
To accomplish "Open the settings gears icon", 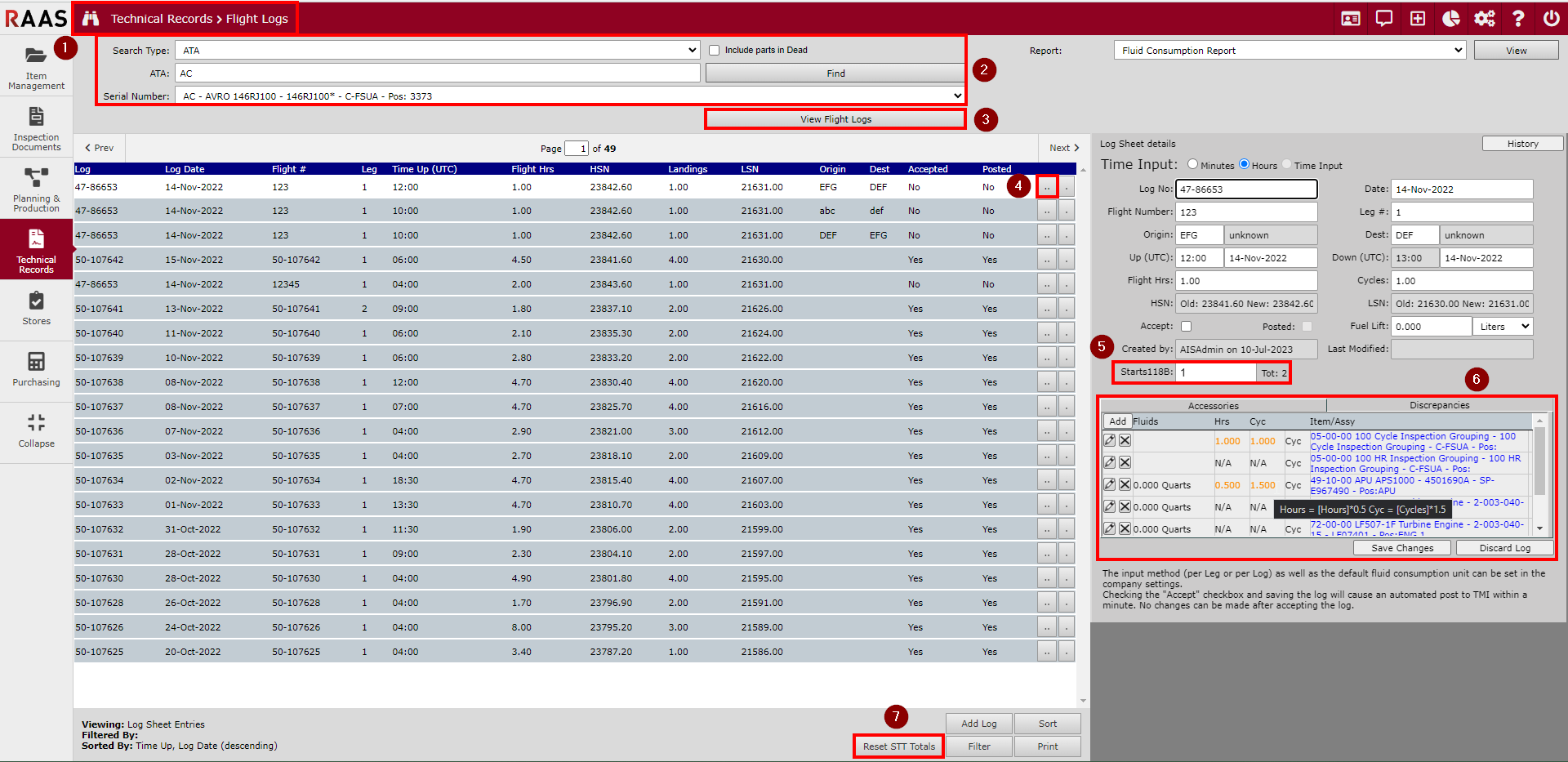I will (1485, 18).
